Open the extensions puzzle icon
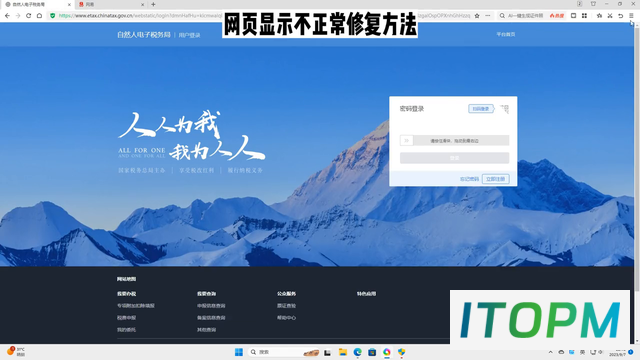 tap(599, 16)
